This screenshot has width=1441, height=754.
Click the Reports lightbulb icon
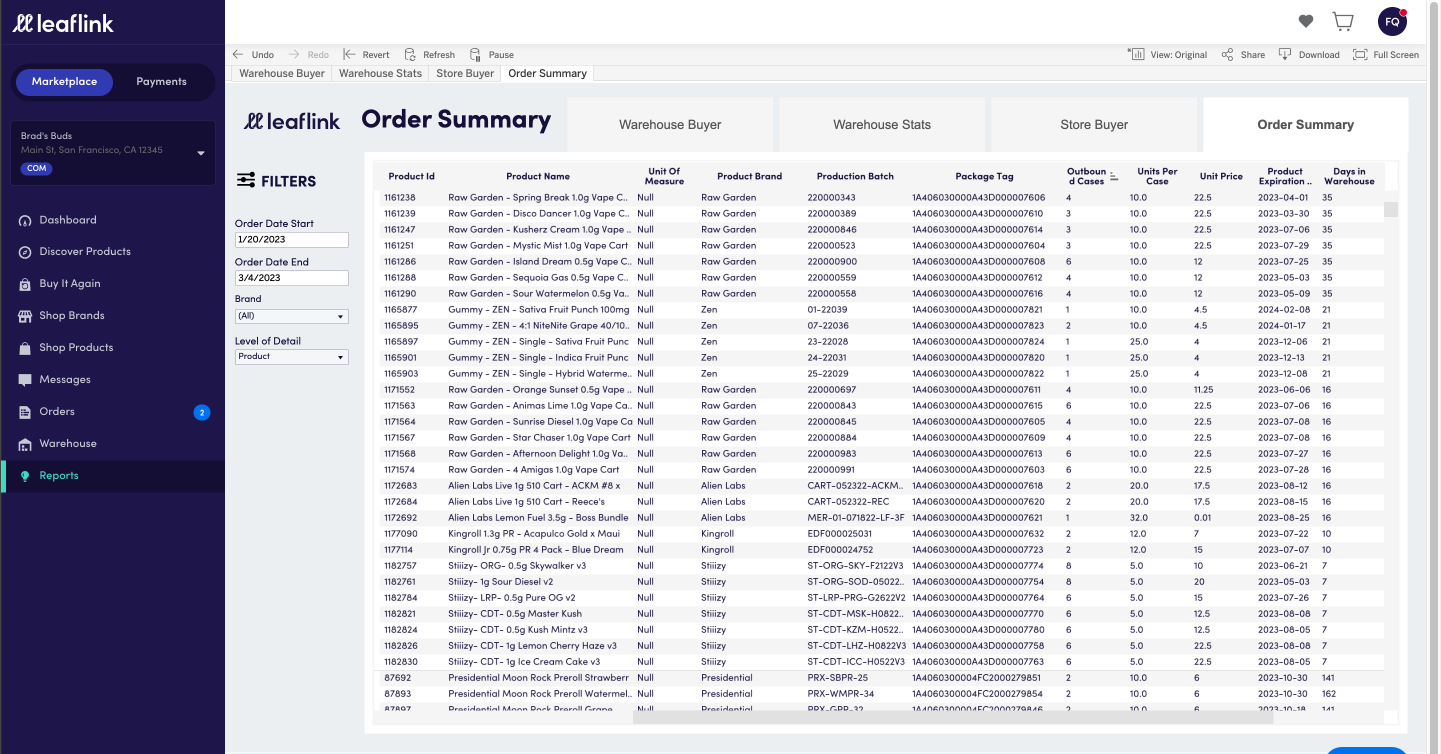point(25,476)
